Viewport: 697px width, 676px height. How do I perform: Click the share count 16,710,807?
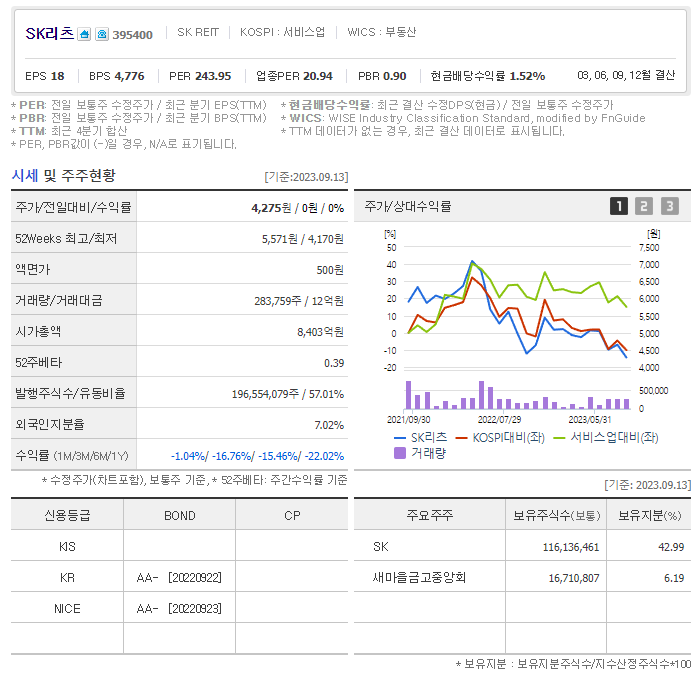[x=574, y=578]
